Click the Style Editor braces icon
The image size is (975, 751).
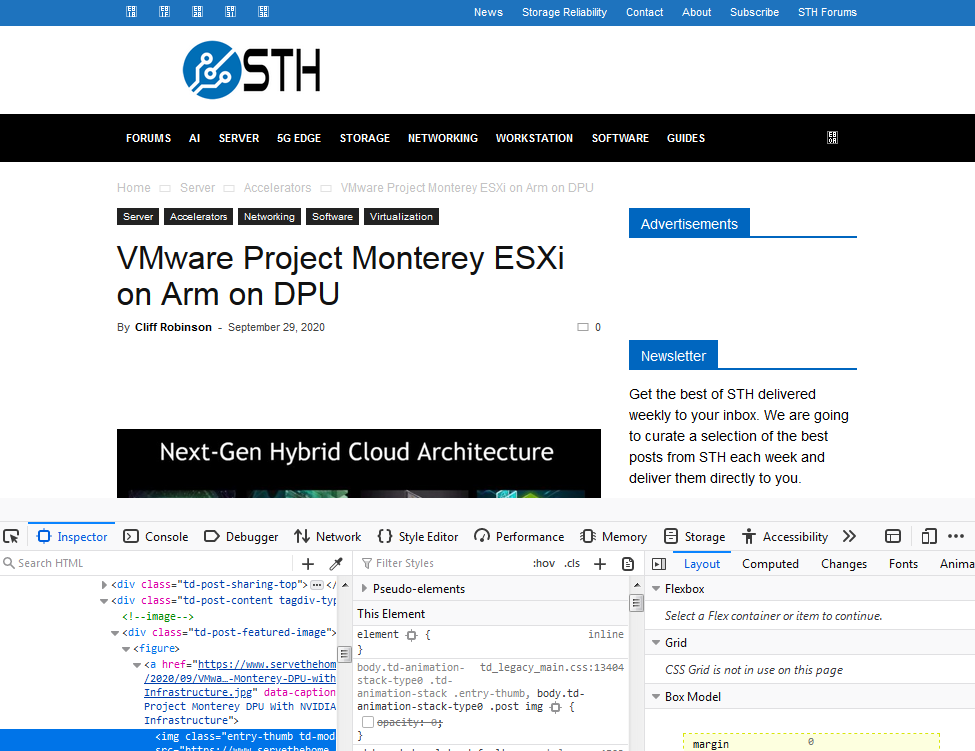385,537
